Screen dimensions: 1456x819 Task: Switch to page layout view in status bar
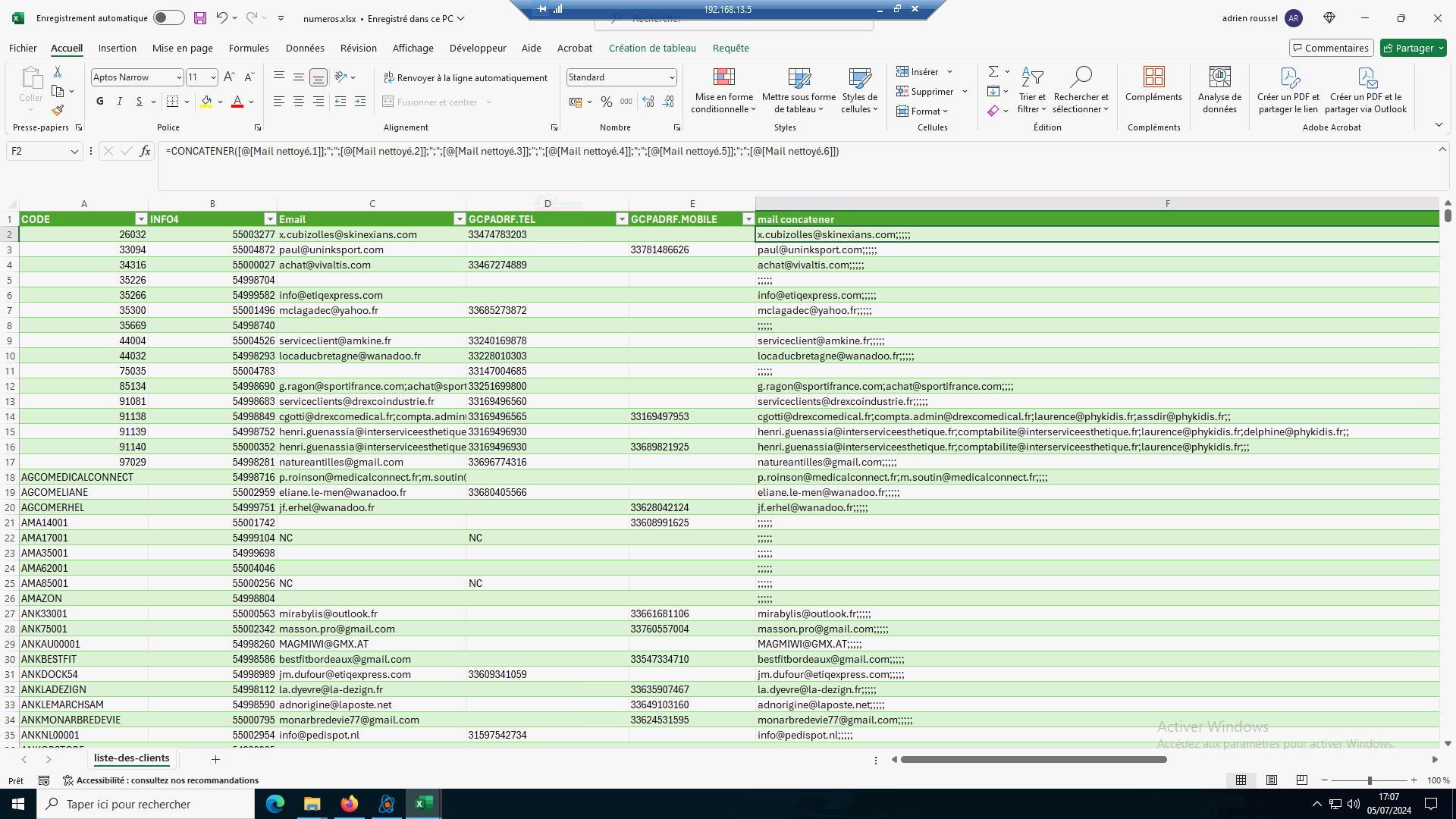click(x=1272, y=780)
